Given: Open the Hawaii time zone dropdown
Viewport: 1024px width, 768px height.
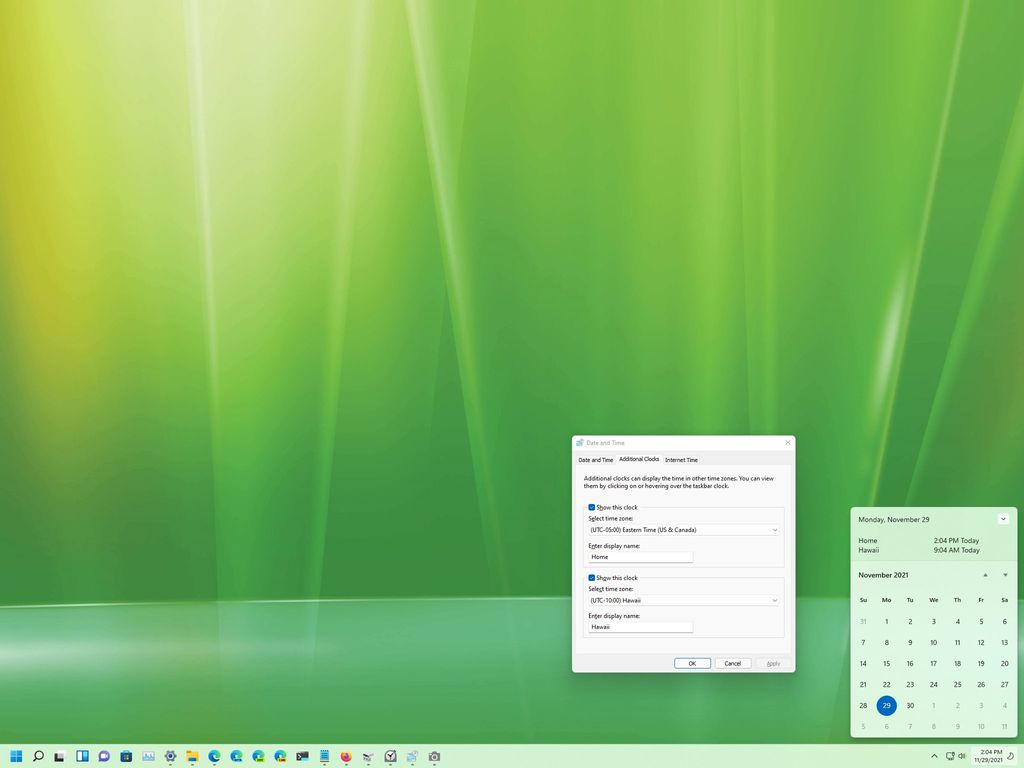Looking at the screenshot, I should pos(775,600).
